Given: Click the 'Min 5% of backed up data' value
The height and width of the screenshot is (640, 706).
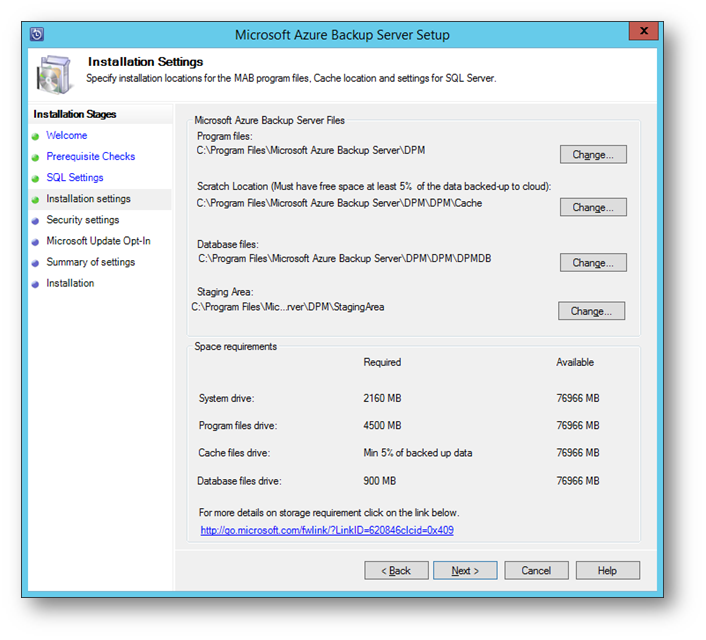Looking at the screenshot, I should [x=418, y=453].
